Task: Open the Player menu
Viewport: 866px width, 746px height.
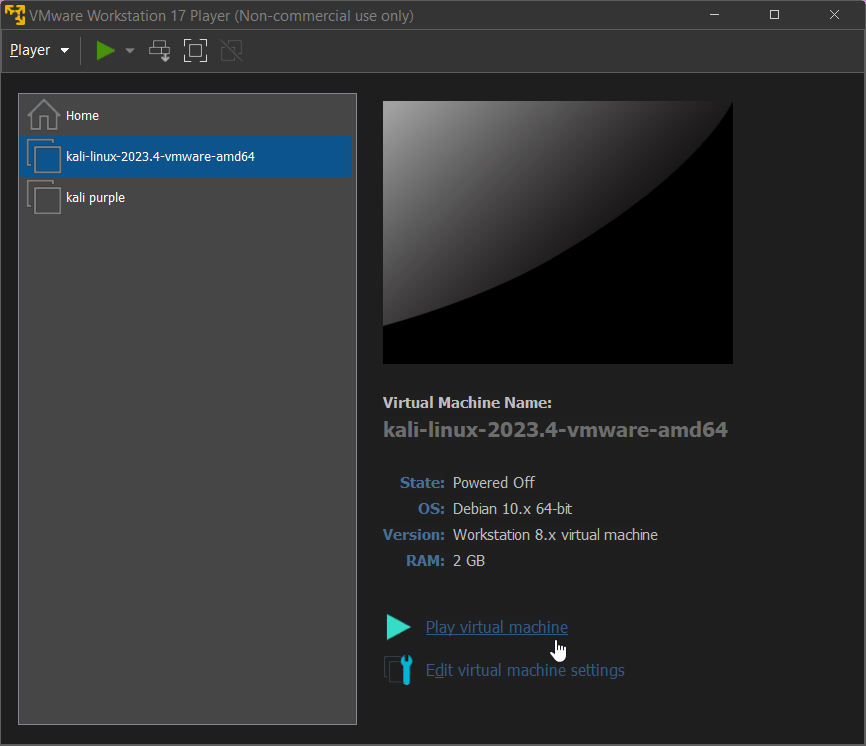Action: click(39, 50)
